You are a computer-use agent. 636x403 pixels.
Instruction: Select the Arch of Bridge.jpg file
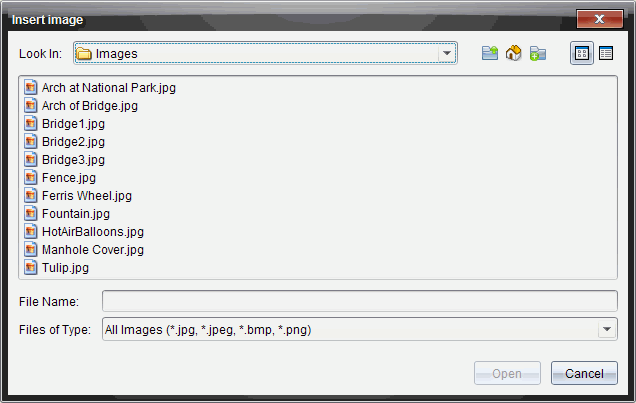[x=89, y=106]
